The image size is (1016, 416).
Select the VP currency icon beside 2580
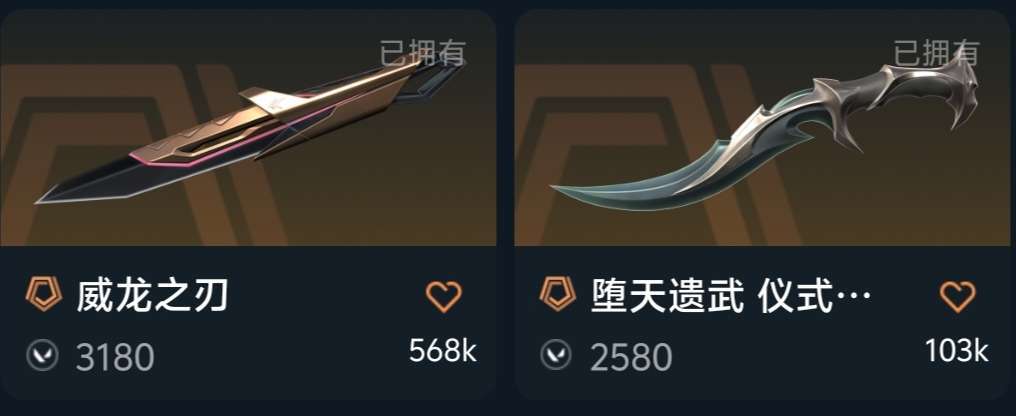pyautogui.click(x=557, y=356)
